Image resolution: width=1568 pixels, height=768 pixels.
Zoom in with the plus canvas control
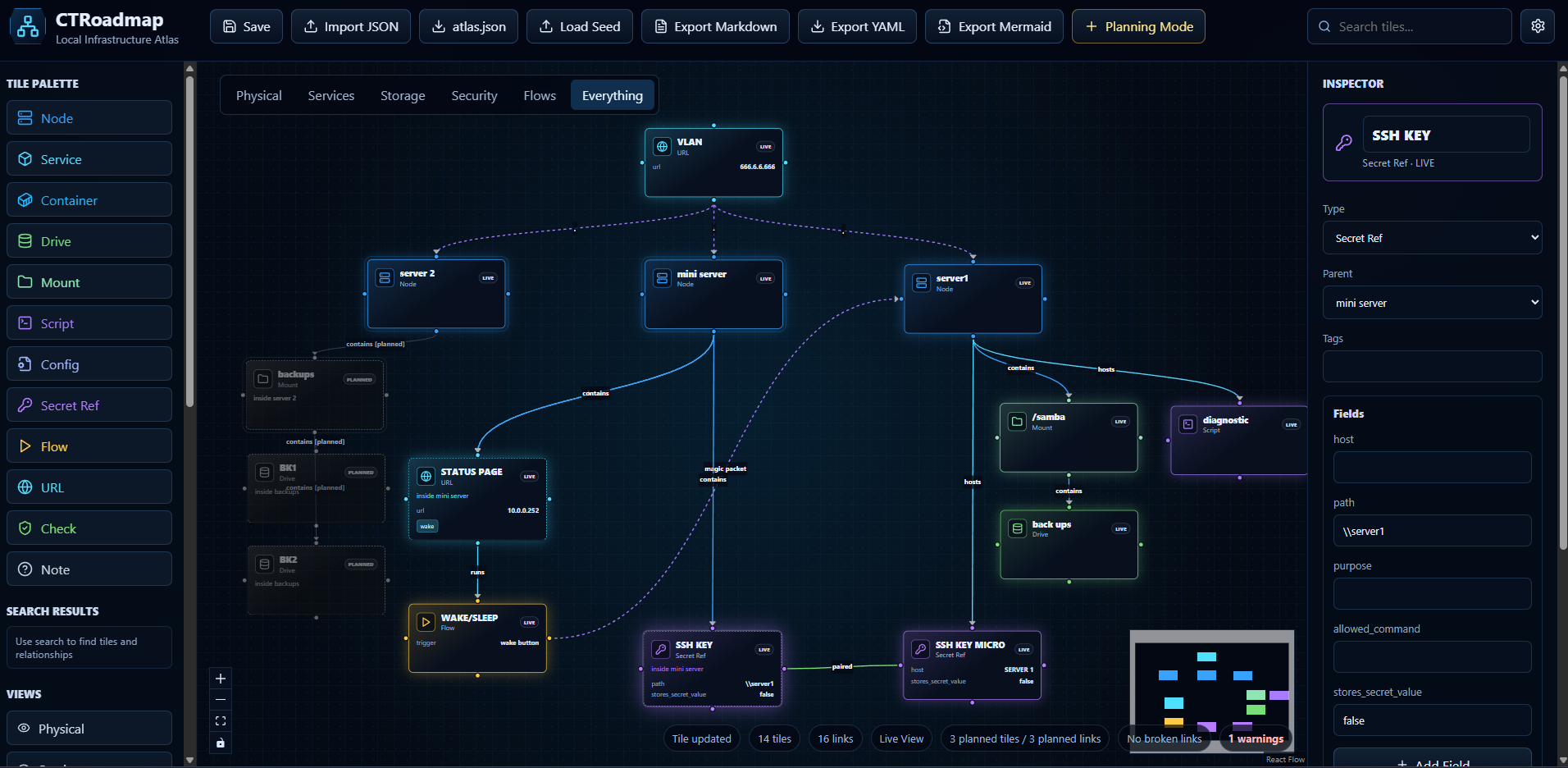(221, 679)
